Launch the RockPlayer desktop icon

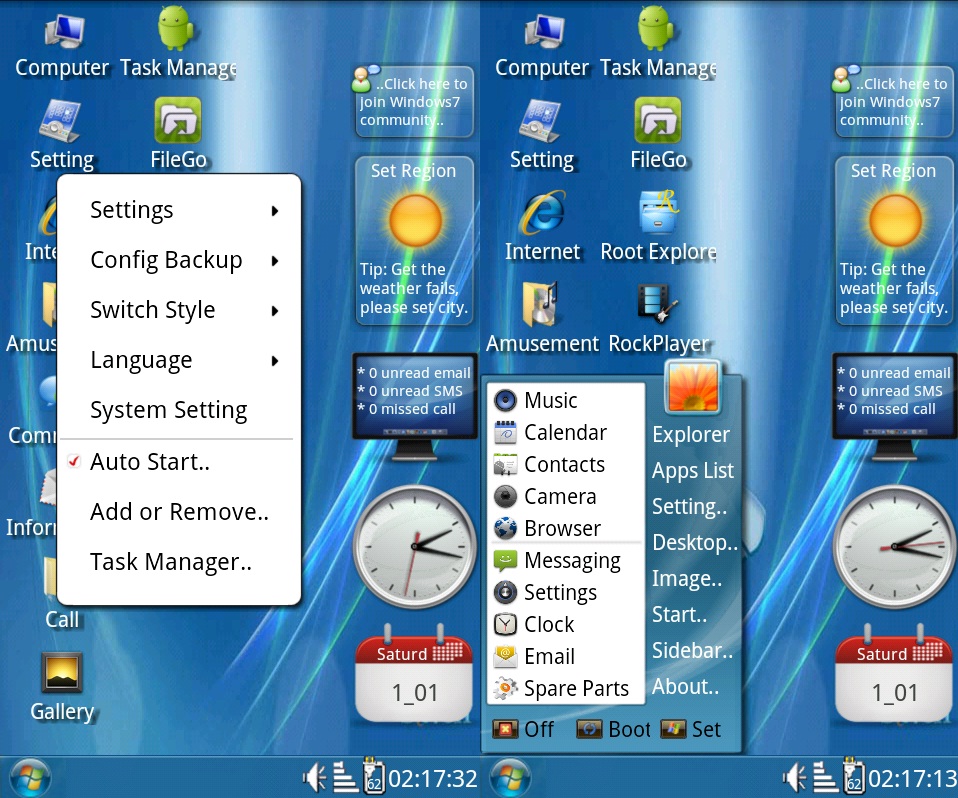click(x=657, y=304)
